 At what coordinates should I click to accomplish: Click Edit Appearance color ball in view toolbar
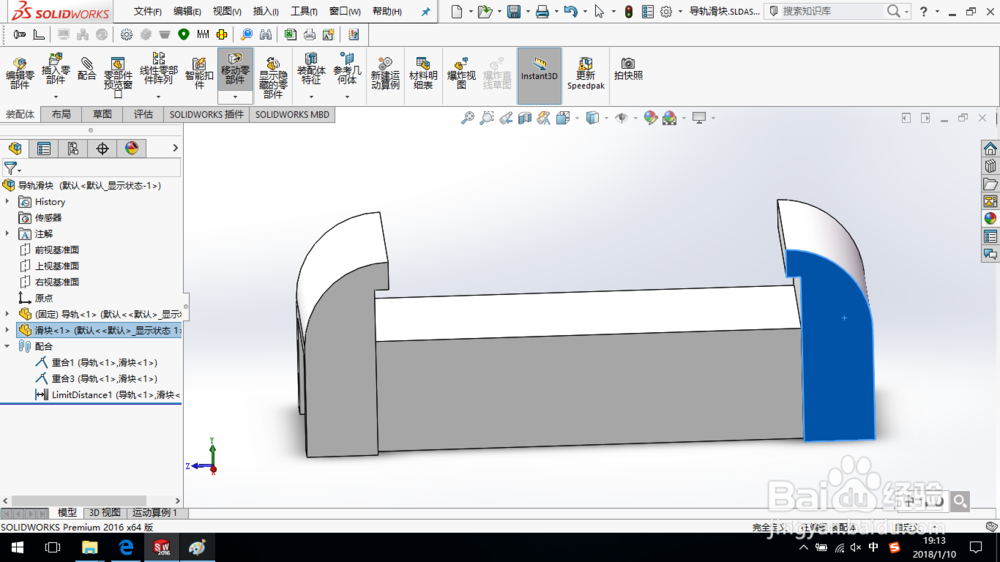point(650,118)
